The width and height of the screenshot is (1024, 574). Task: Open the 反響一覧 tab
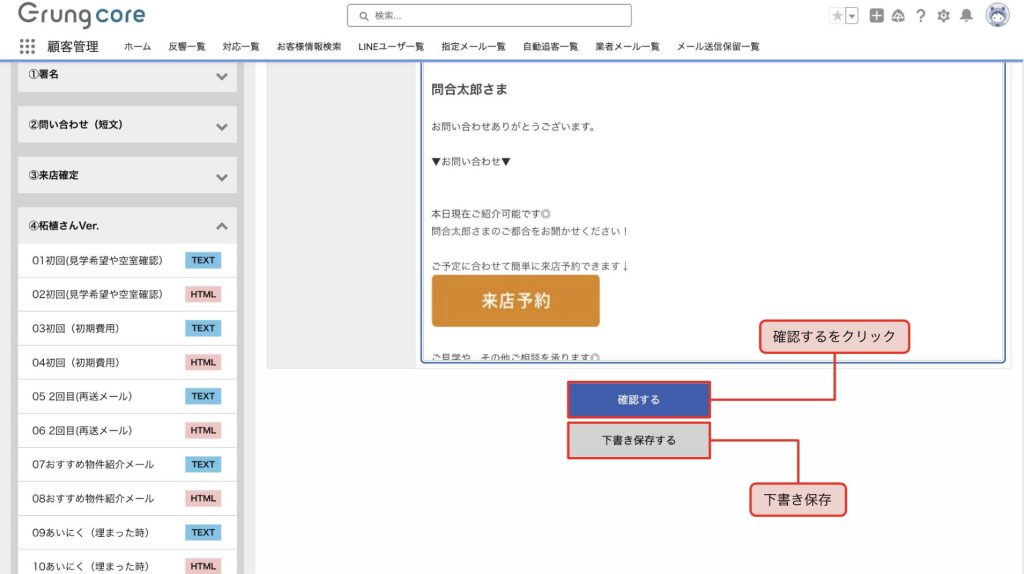point(186,46)
